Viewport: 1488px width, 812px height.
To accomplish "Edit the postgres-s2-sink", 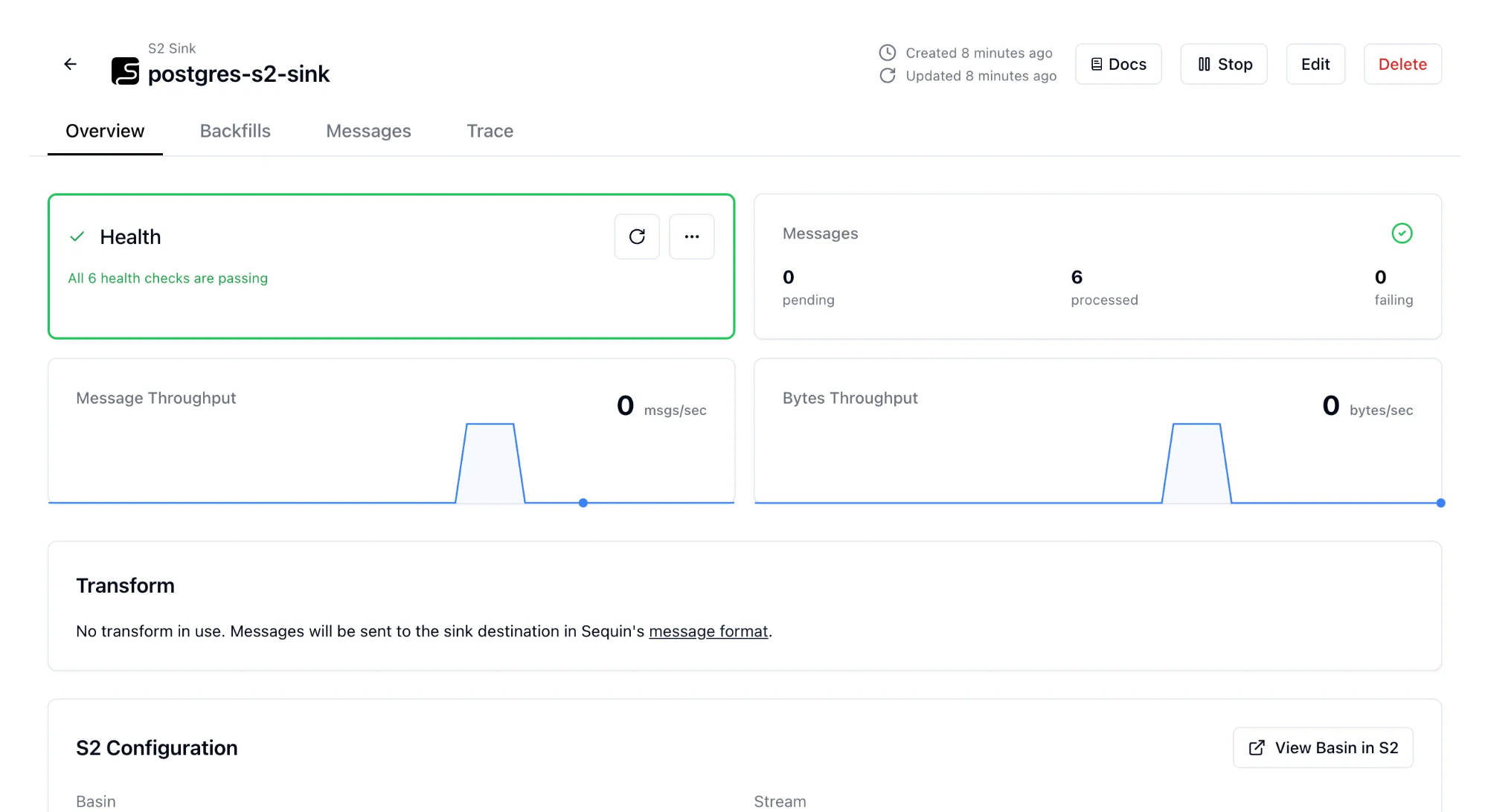I will 1315,64.
